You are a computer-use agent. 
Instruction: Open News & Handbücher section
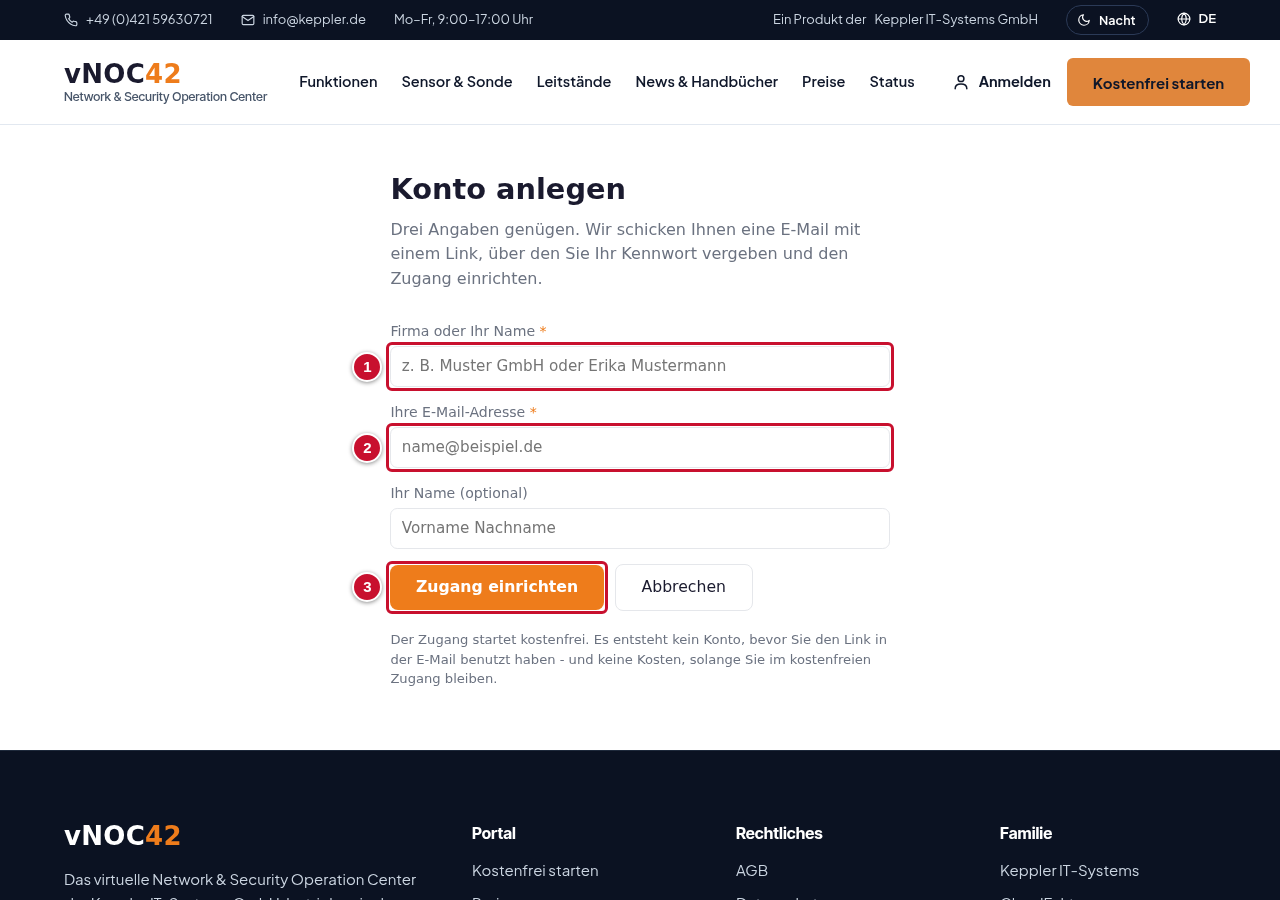pos(707,82)
